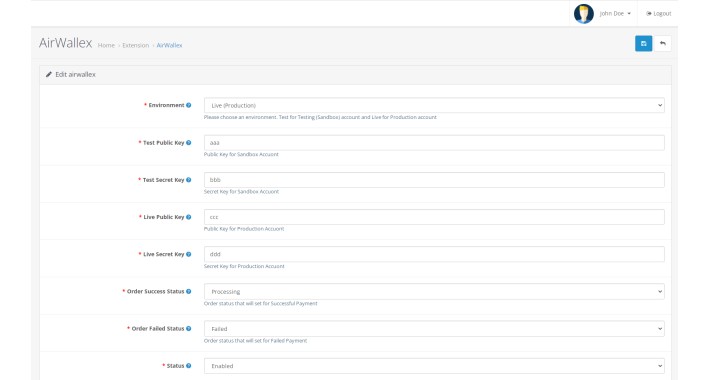Screen dimensions: 710x380
Task: Open the Status dropdown showing Enabled
Action: click(434, 366)
